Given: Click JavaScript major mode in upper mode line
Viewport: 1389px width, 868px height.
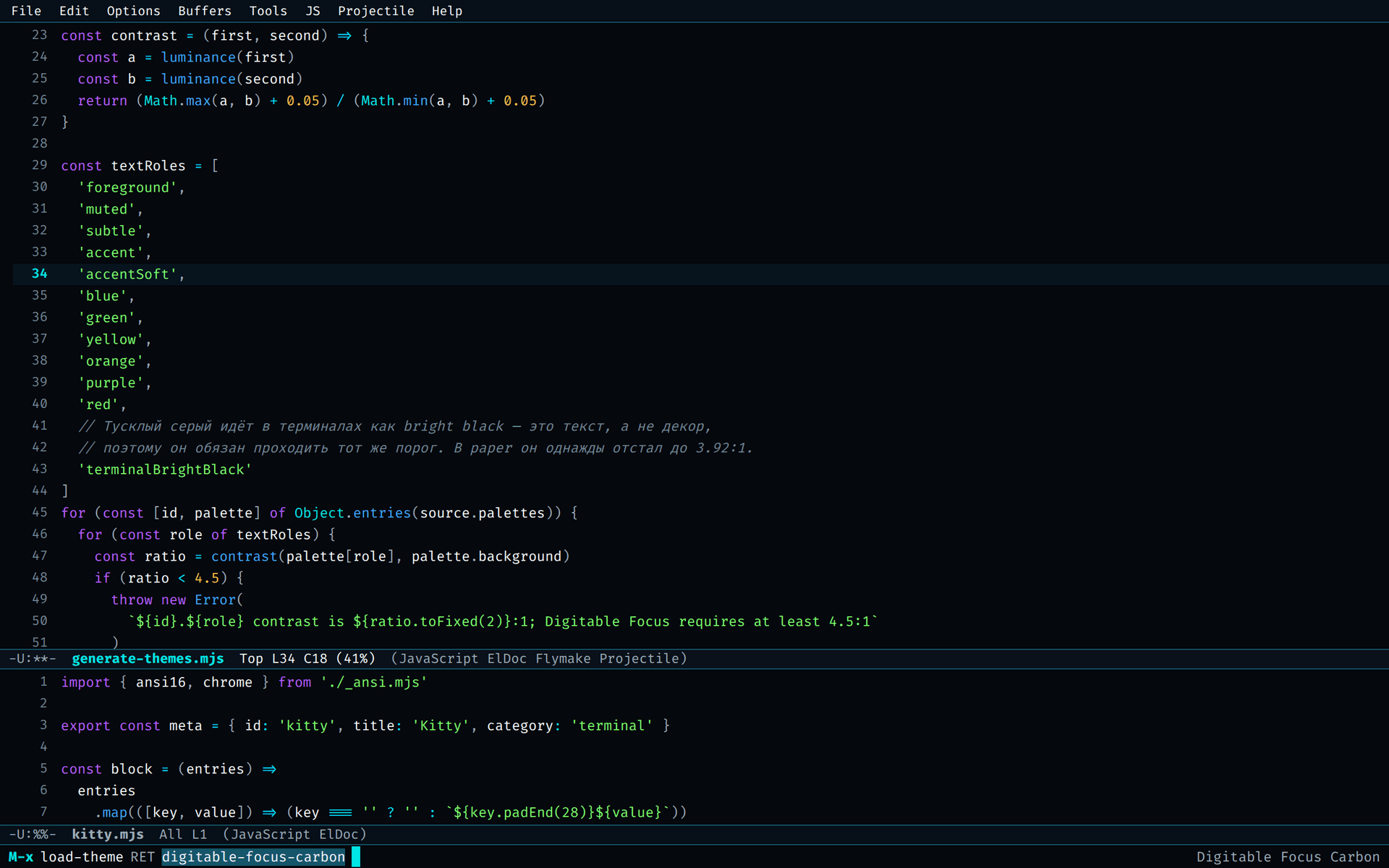Looking at the screenshot, I should coord(438,658).
